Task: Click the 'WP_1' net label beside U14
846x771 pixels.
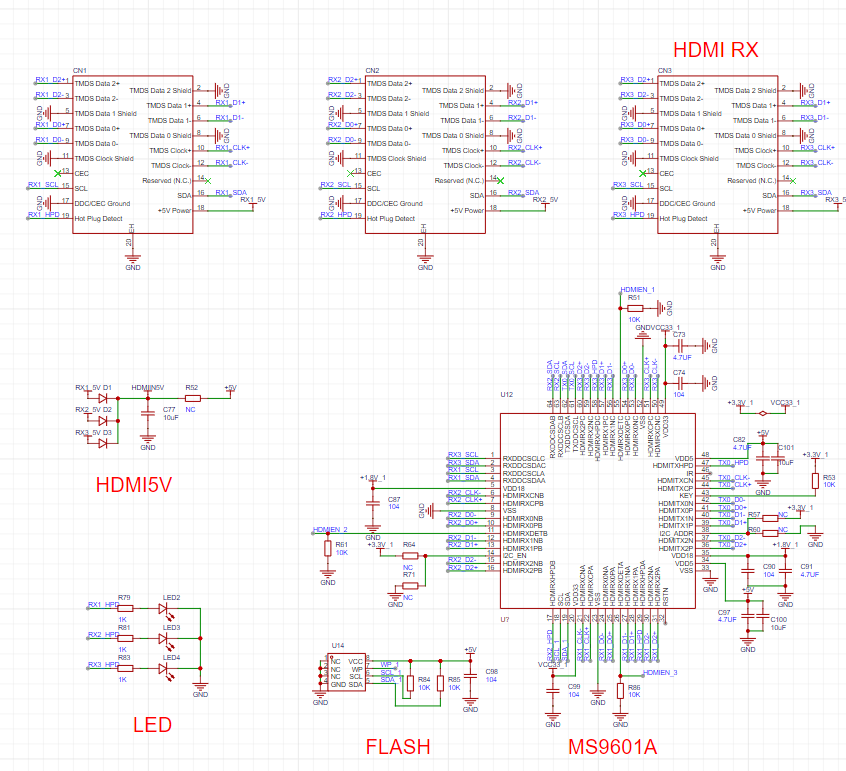Action: (x=390, y=664)
